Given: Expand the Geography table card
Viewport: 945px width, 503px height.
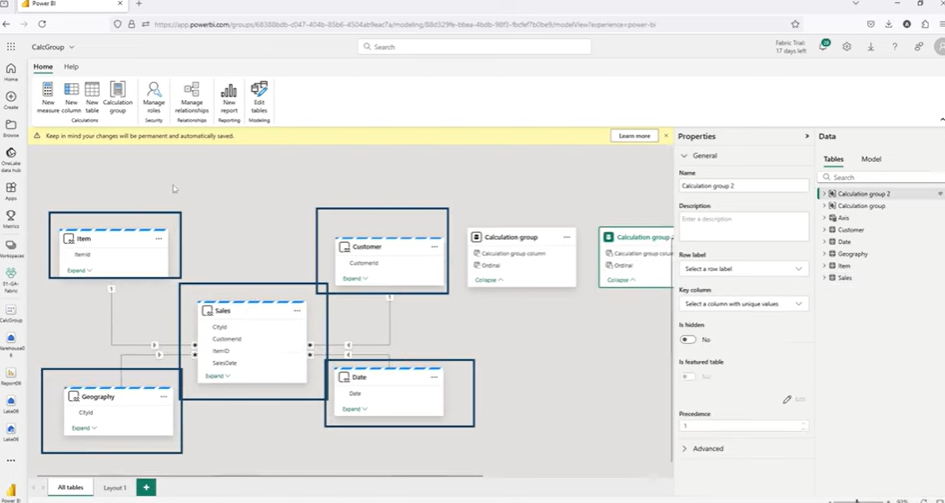Looking at the screenshot, I should point(84,428).
